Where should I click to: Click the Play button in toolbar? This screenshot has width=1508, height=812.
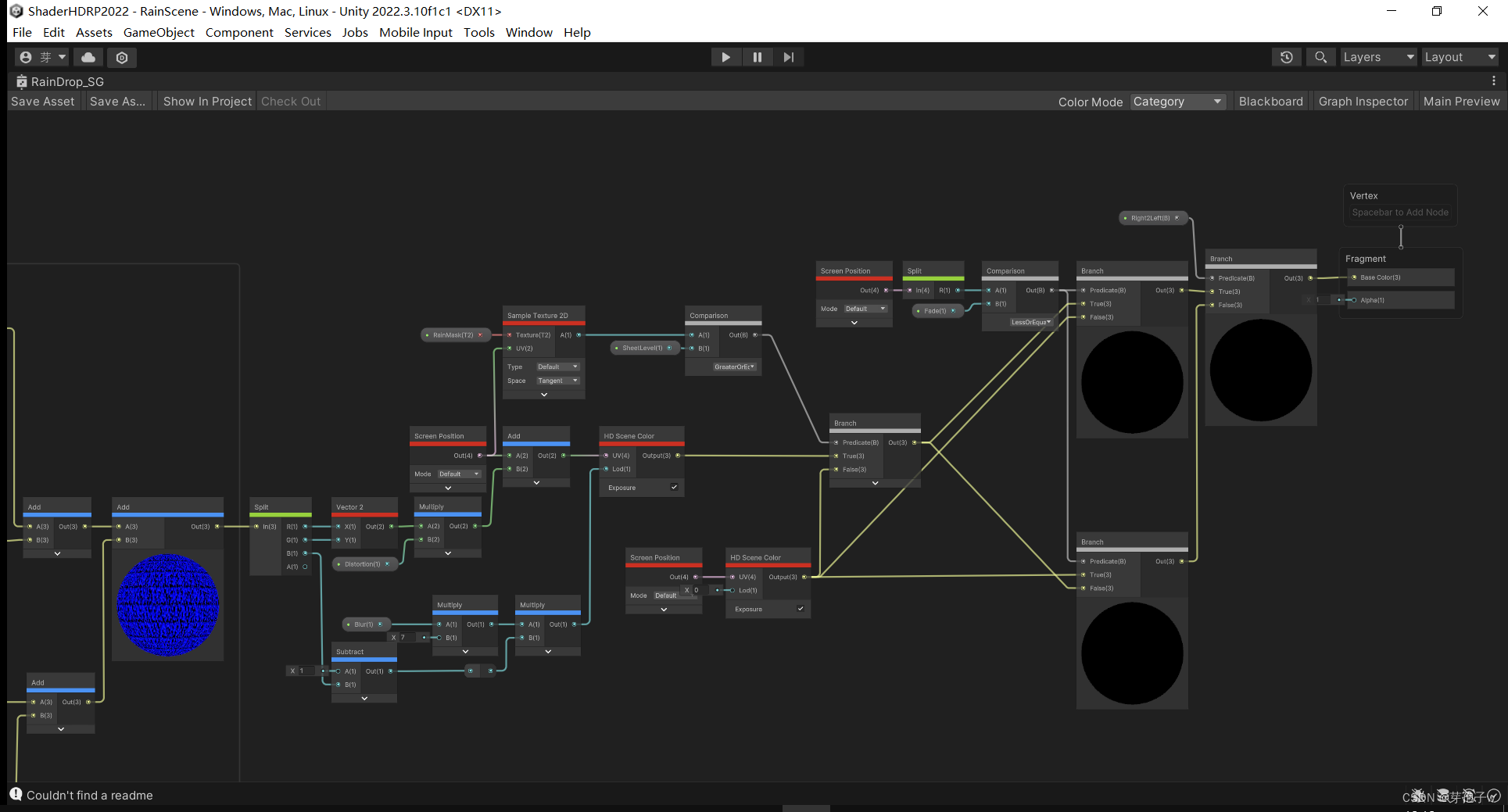pos(725,57)
